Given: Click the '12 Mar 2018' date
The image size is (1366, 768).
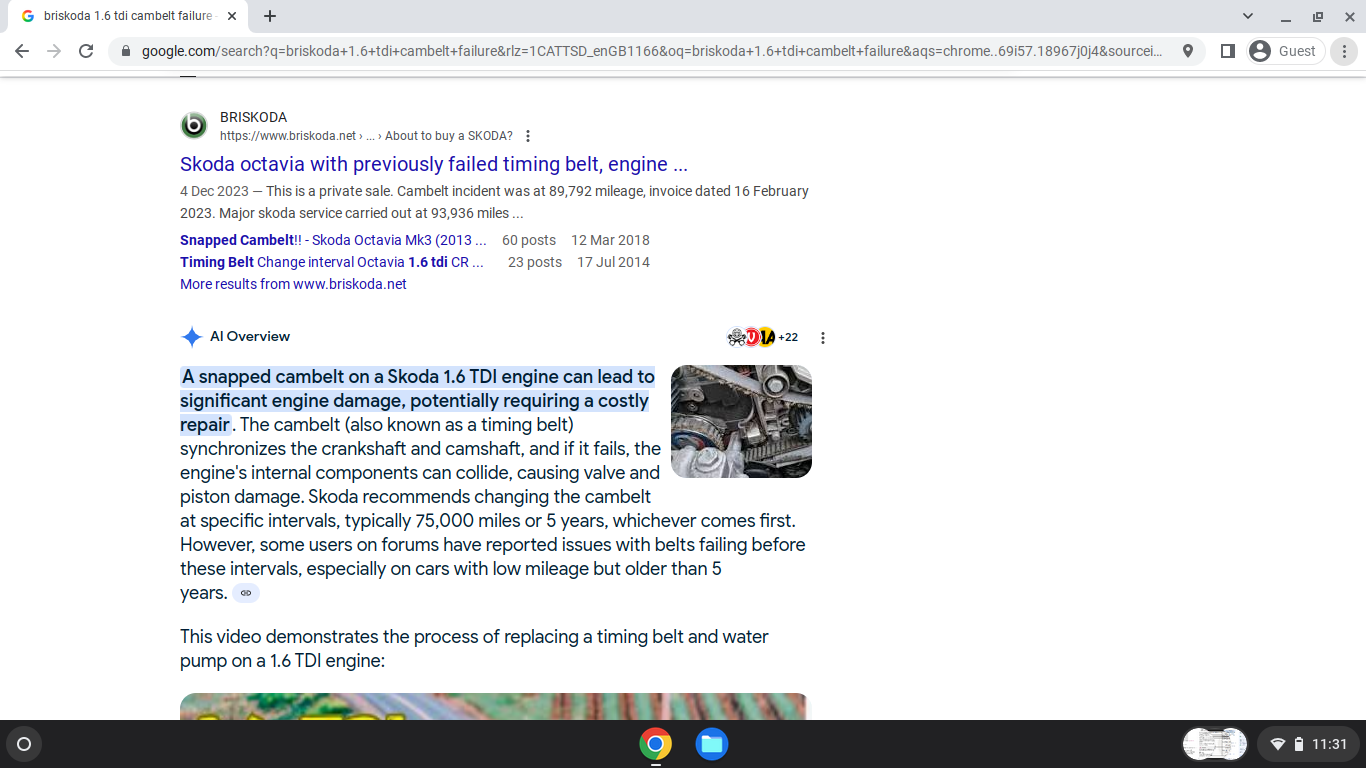Looking at the screenshot, I should [610, 240].
